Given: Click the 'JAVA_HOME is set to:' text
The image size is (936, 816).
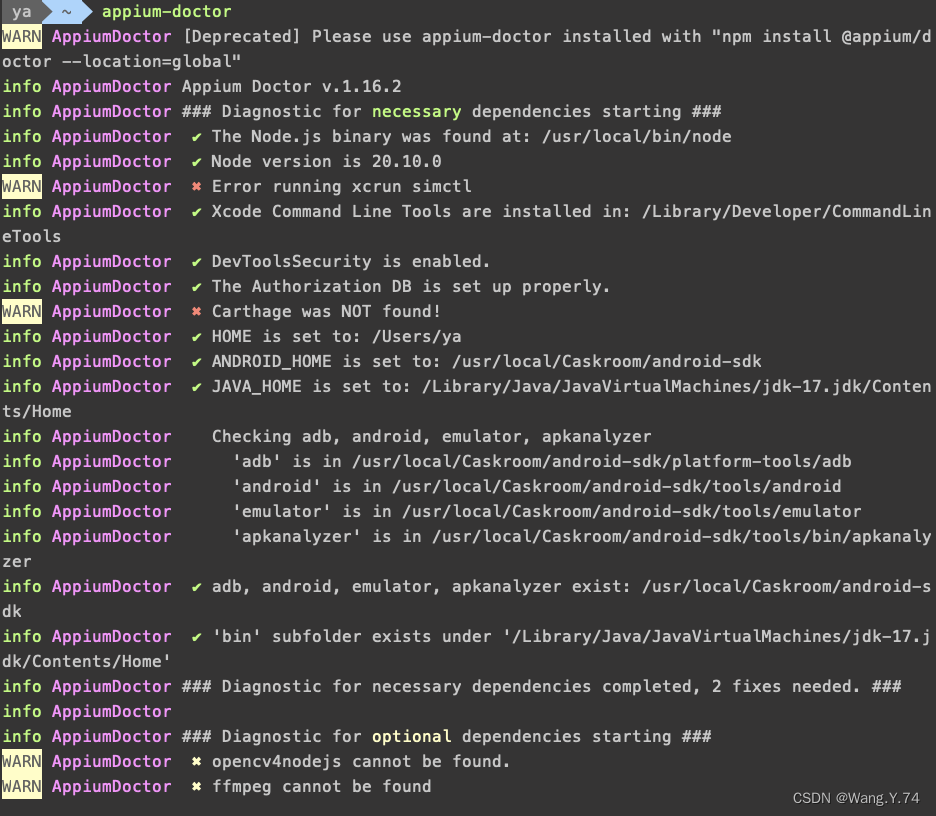Looking at the screenshot, I should (x=311, y=386).
